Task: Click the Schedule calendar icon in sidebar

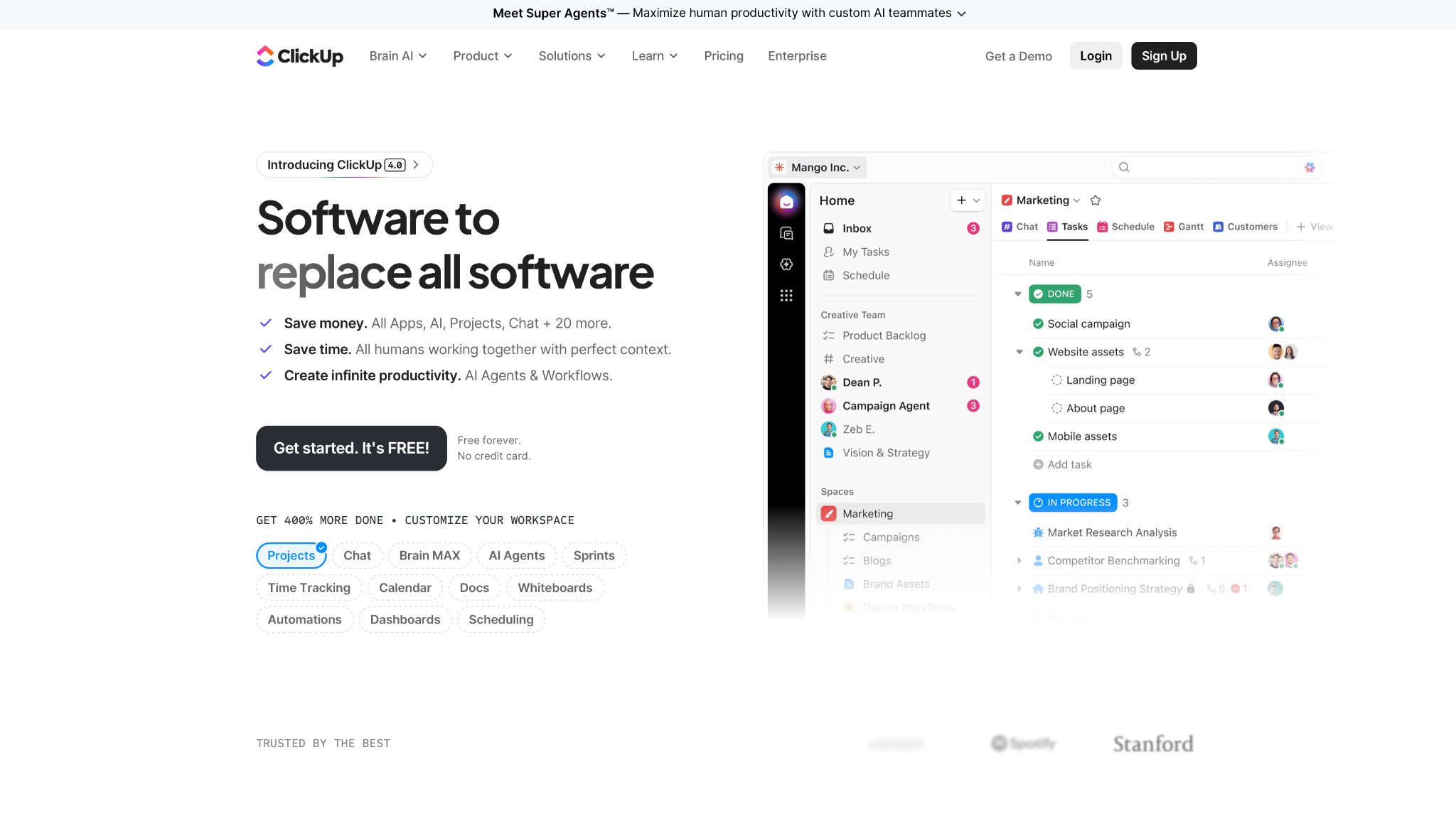Action: tap(828, 275)
